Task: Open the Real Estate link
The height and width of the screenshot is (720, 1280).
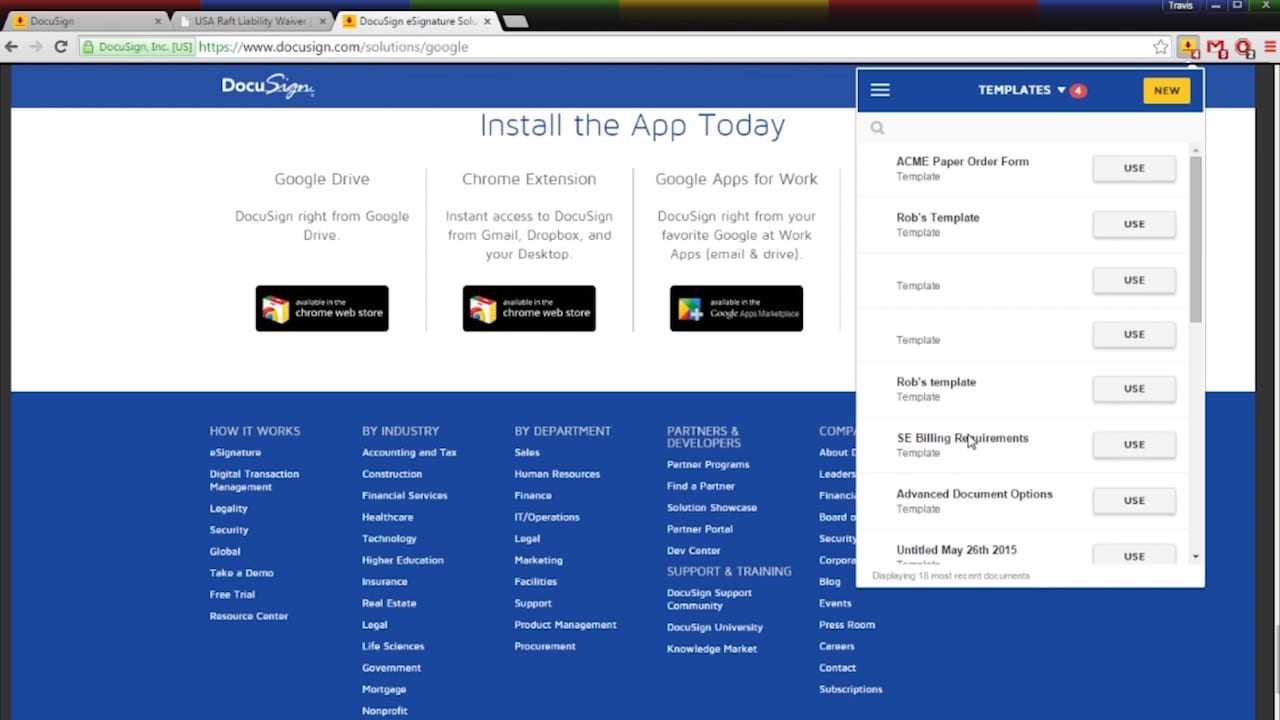Action: pos(389,603)
